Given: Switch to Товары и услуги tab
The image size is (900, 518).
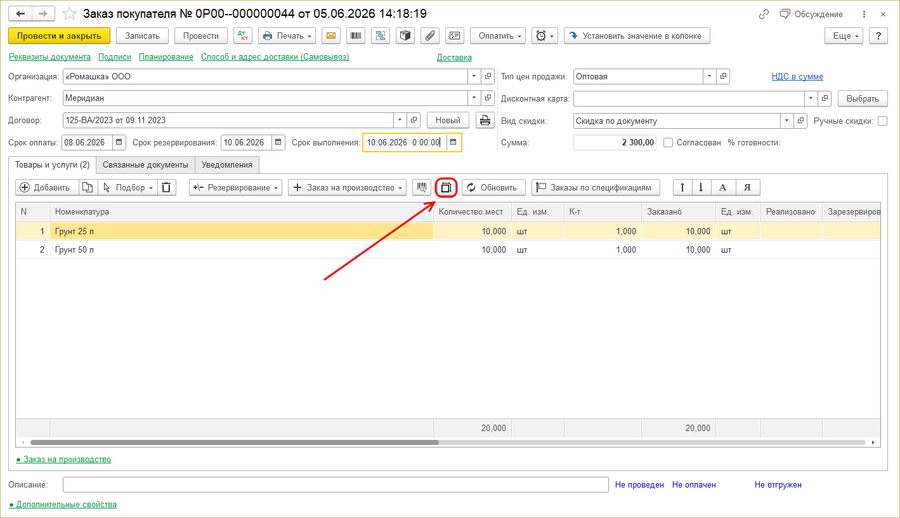Looking at the screenshot, I should [52, 165].
